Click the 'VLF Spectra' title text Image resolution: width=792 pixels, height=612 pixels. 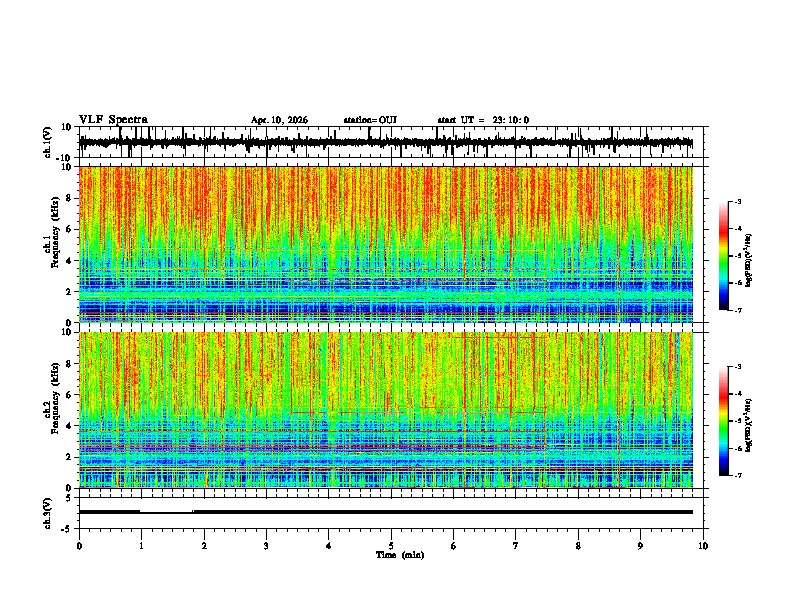[x=113, y=120]
